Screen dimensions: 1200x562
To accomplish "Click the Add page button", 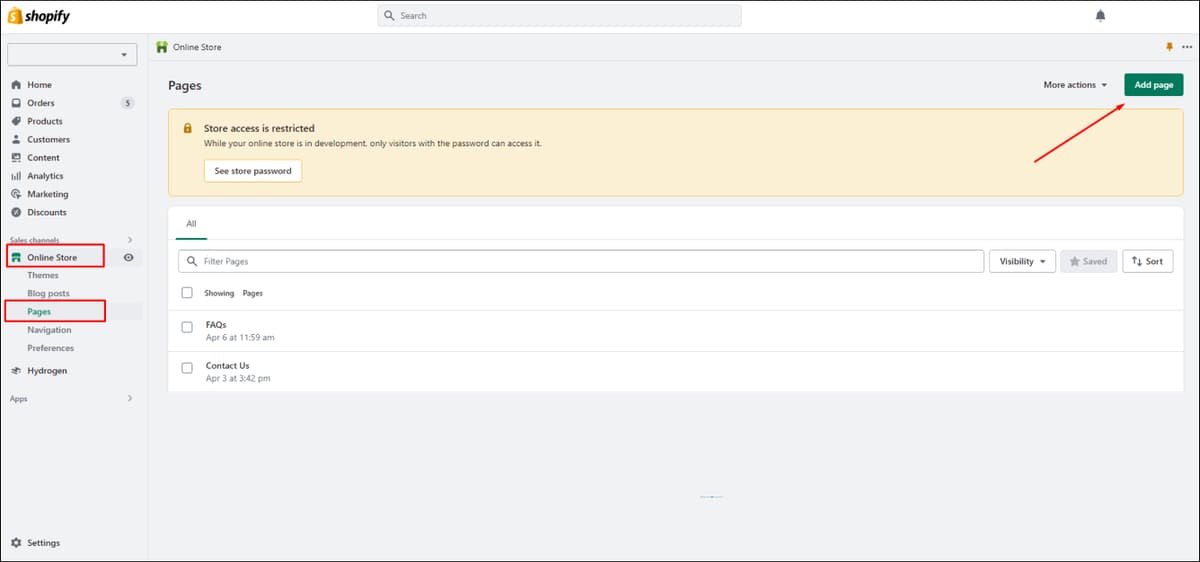I will 1154,85.
